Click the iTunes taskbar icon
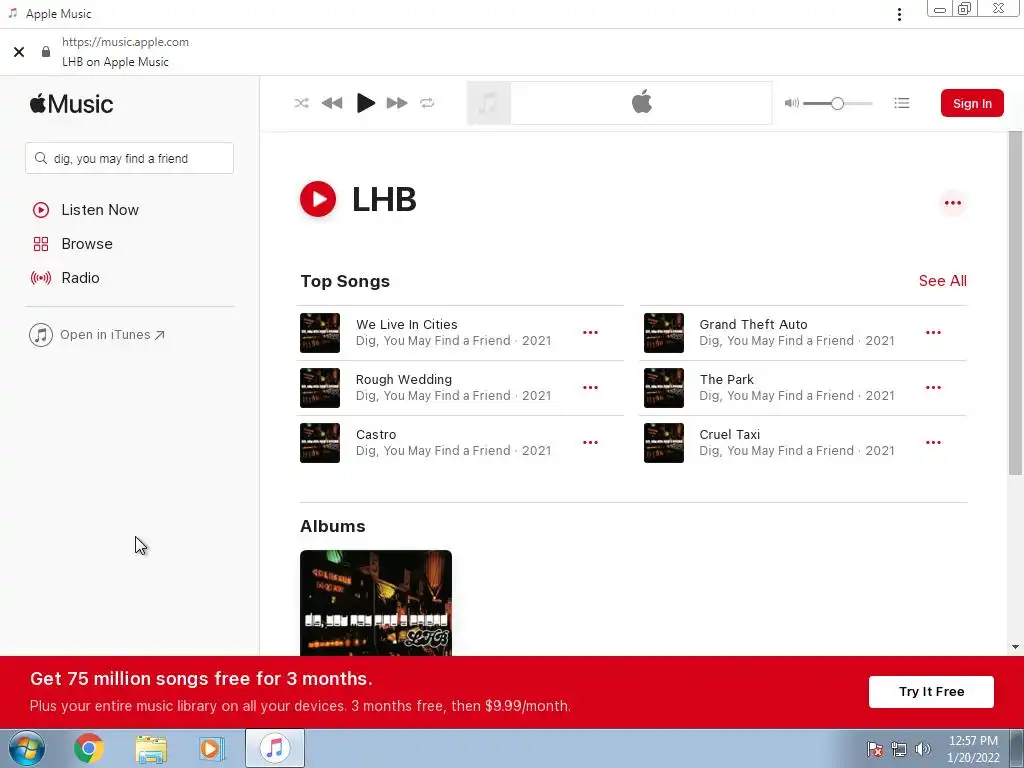 point(275,748)
